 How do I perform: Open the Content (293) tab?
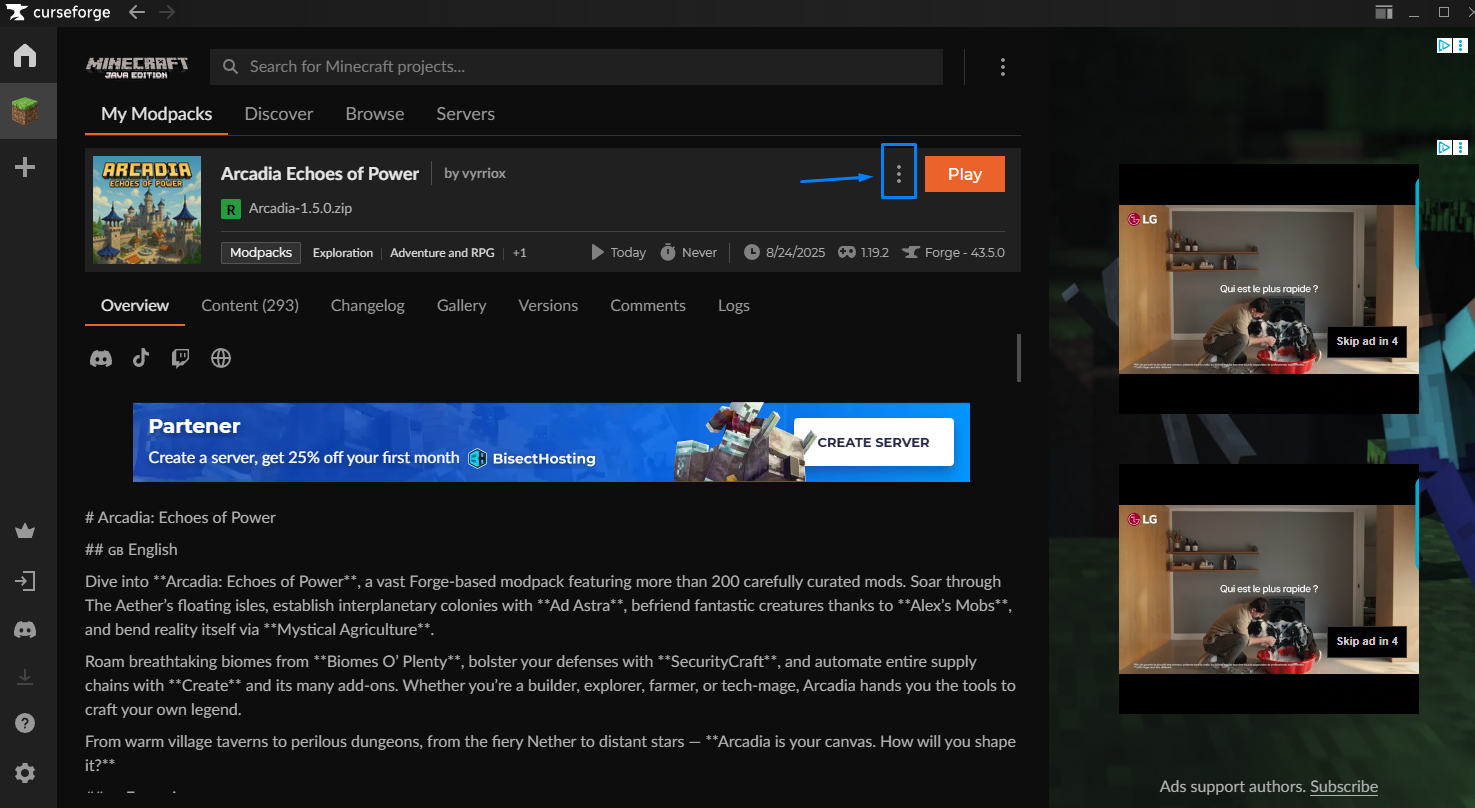(x=250, y=306)
